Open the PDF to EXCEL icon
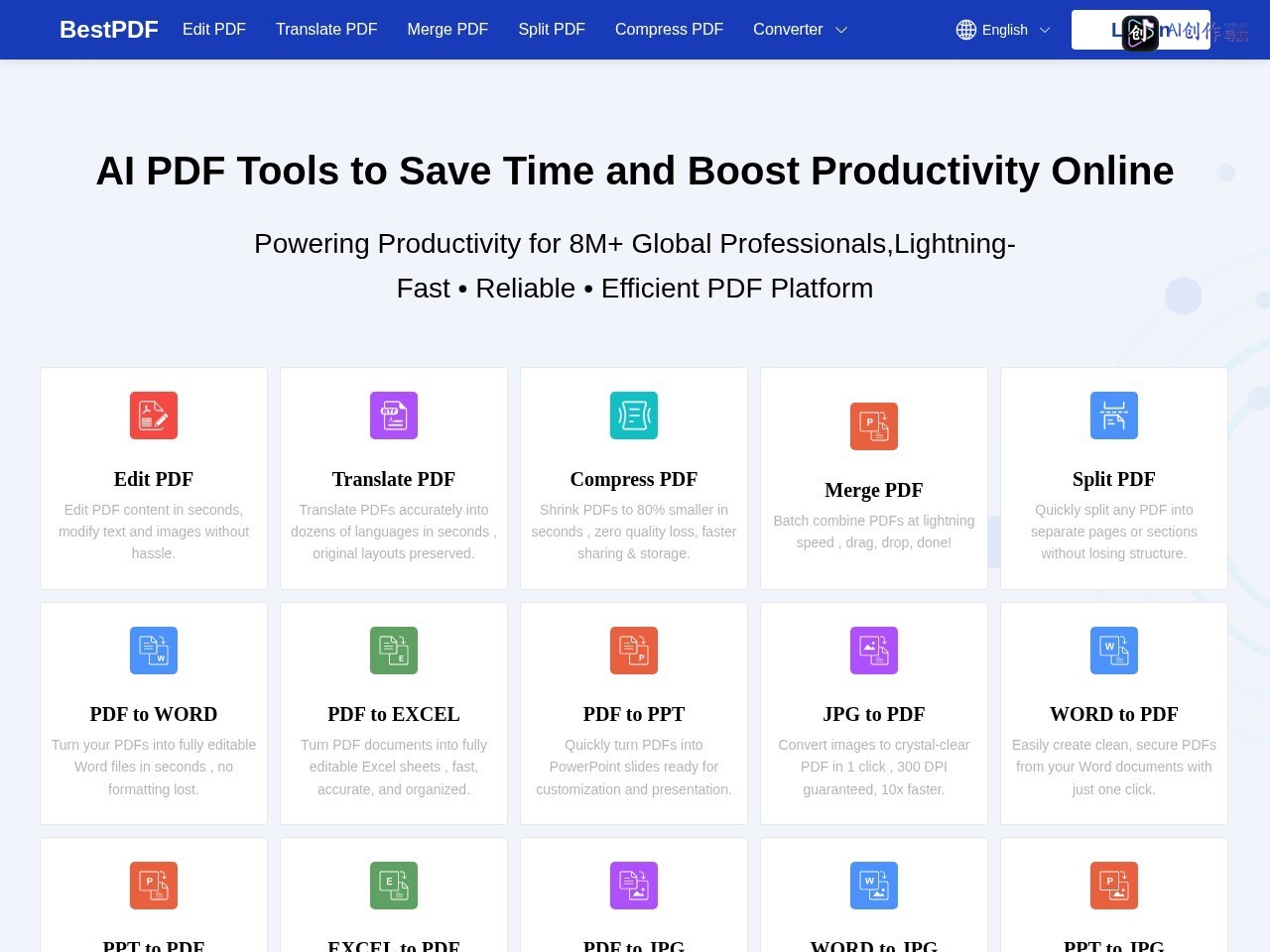The width and height of the screenshot is (1270, 952). click(x=394, y=651)
